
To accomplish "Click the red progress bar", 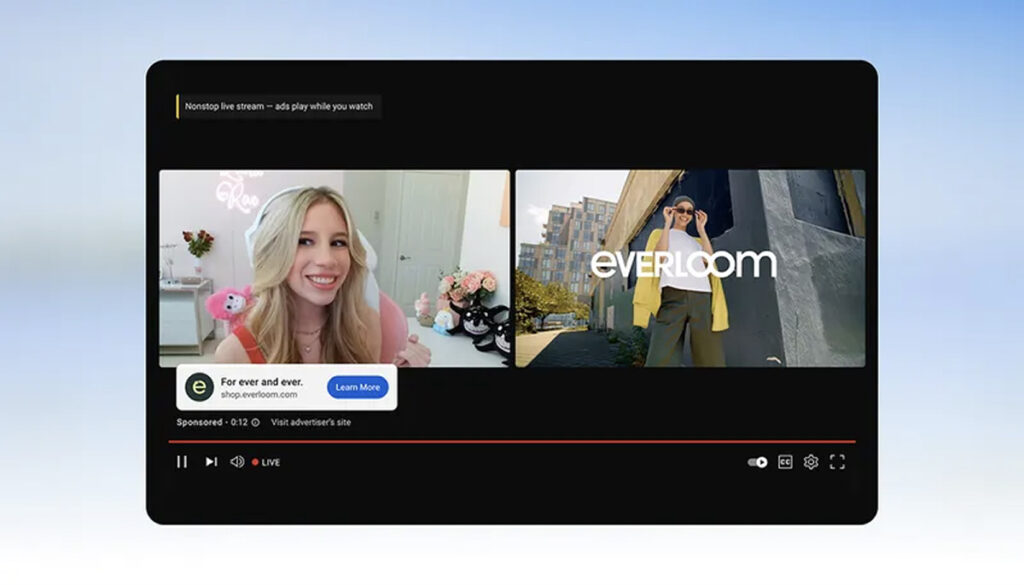I will click(511, 441).
